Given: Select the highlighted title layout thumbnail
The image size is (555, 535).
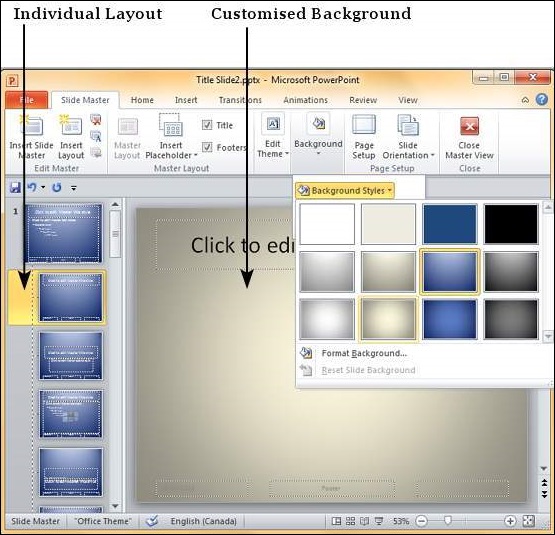Looking at the screenshot, I should (71, 297).
